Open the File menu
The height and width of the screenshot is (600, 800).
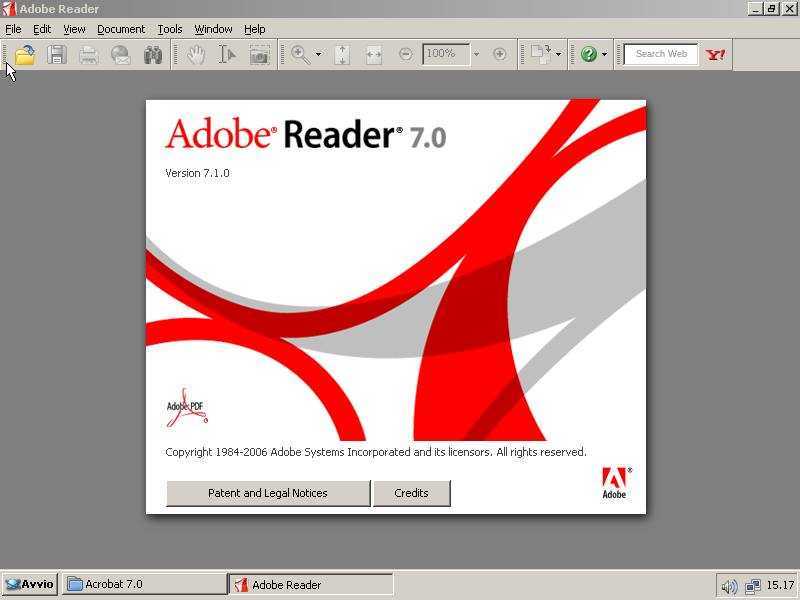click(13, 30)
